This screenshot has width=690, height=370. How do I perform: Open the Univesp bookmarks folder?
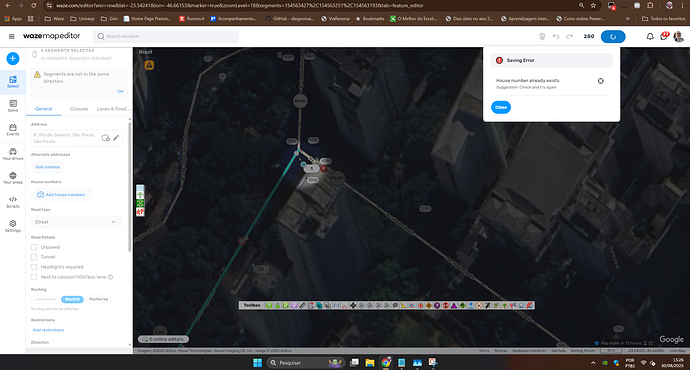pos(82,18)
